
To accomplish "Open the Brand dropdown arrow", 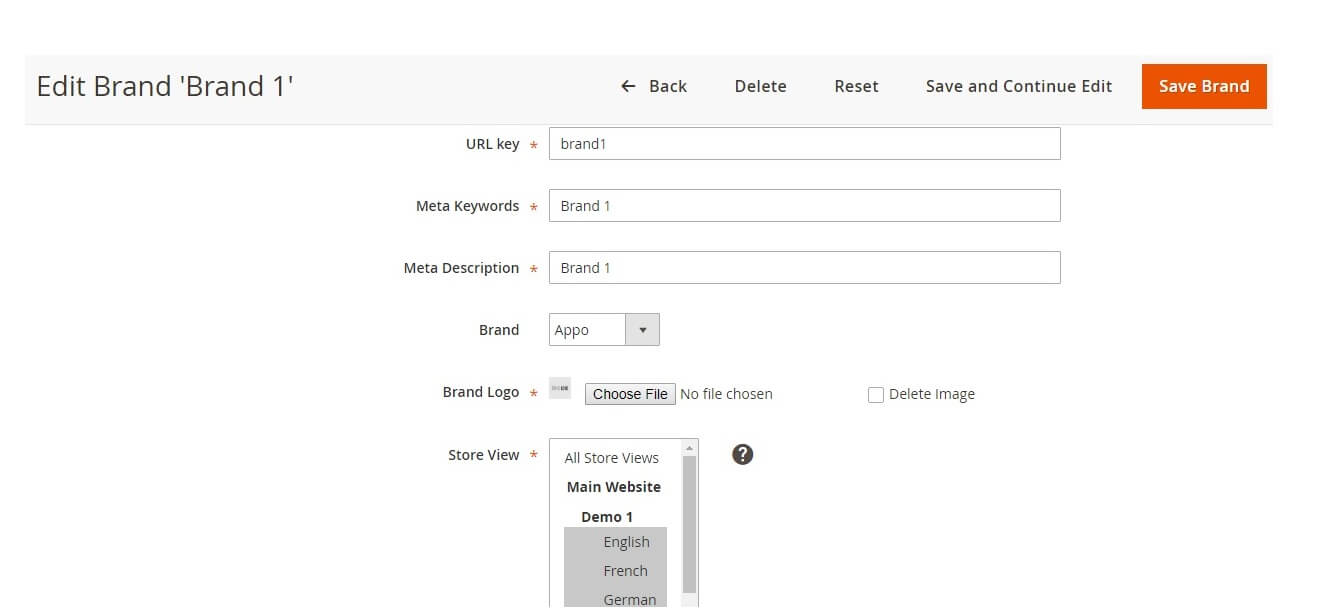I will (x=642, y=330).
